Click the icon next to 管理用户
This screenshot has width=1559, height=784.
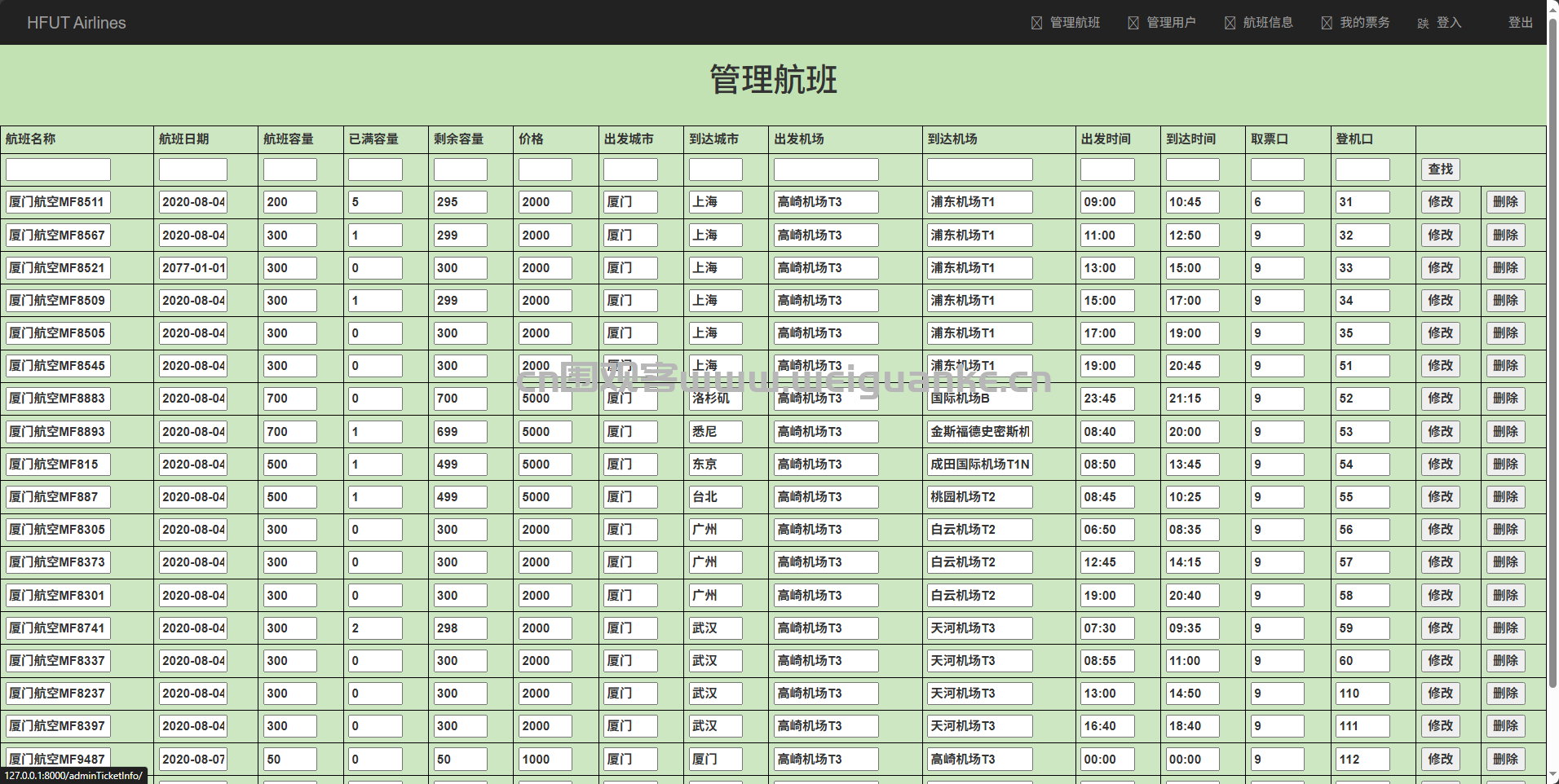pos(1133,23)
